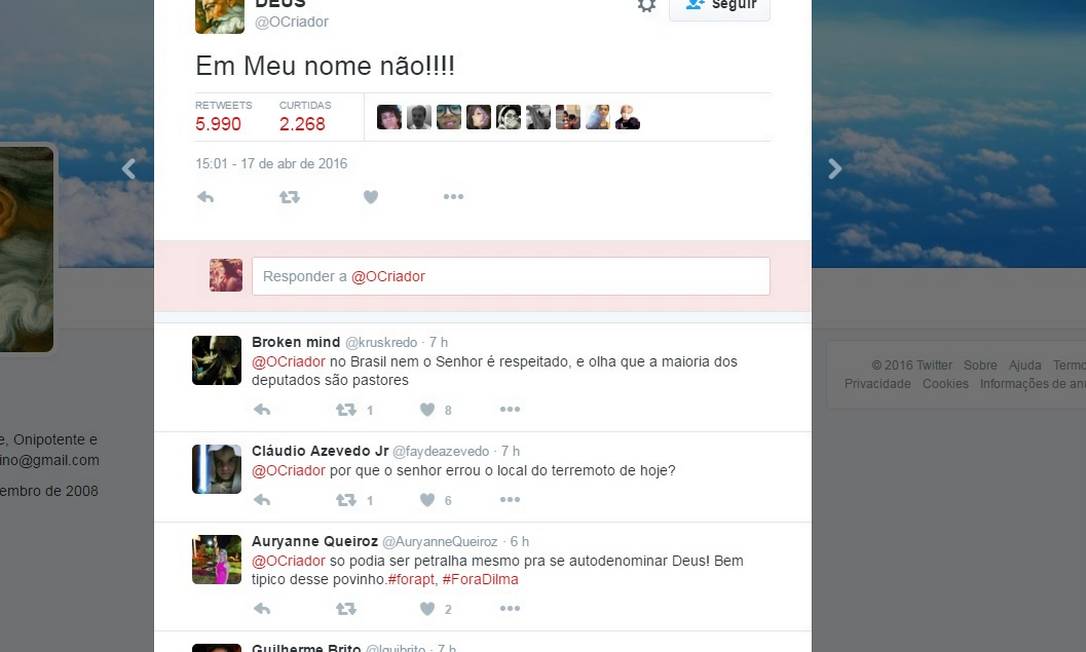Go to the next tweet using the right arrow
Viewport: 1086px width, 652px height.
point(835,168)
